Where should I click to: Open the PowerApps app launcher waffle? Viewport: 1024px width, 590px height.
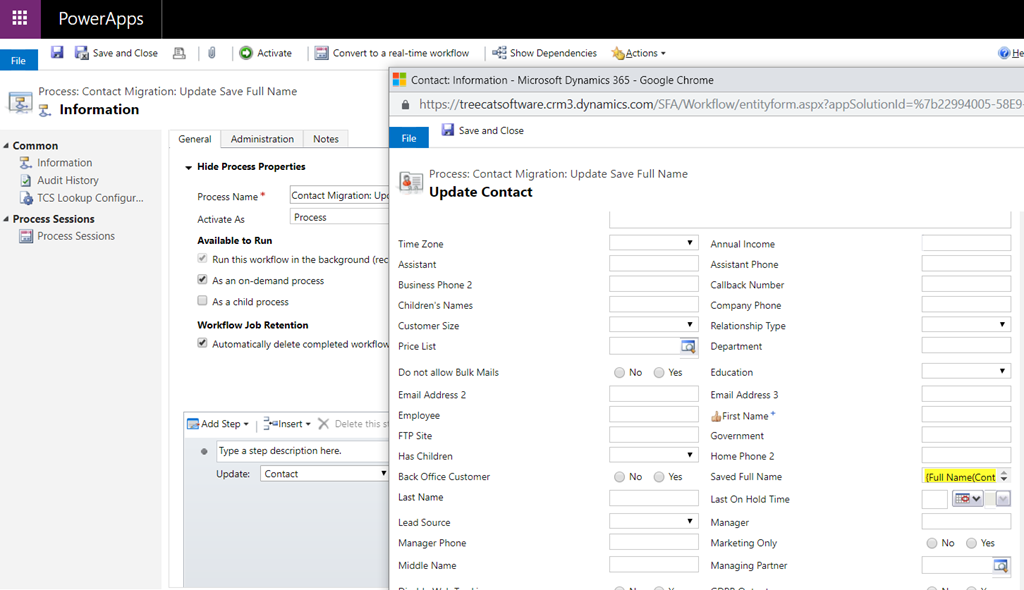[x=20, y=18]
